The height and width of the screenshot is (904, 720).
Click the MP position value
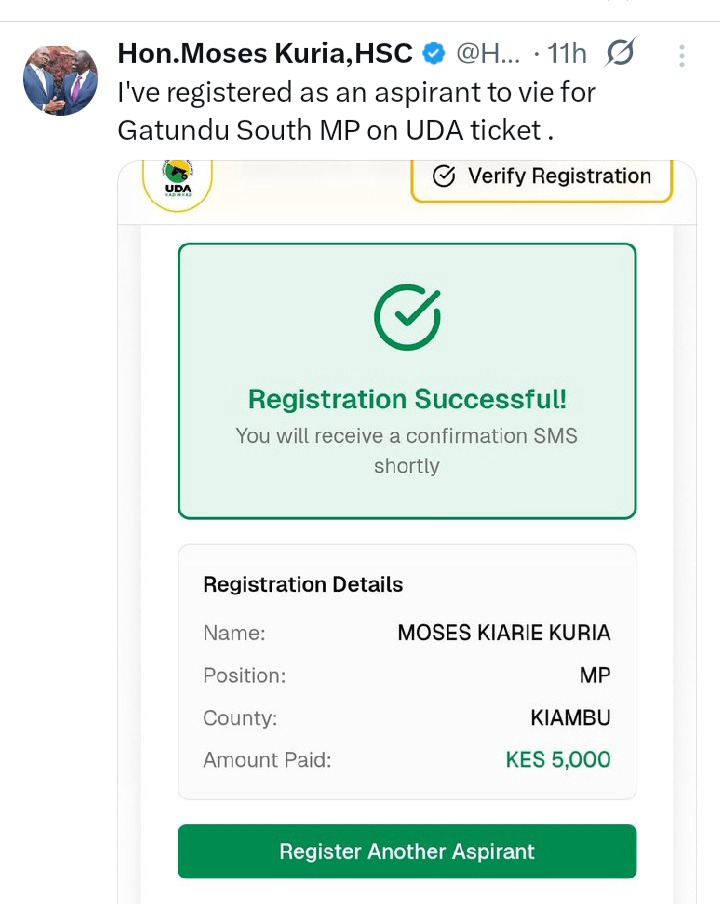pos(595,676)
